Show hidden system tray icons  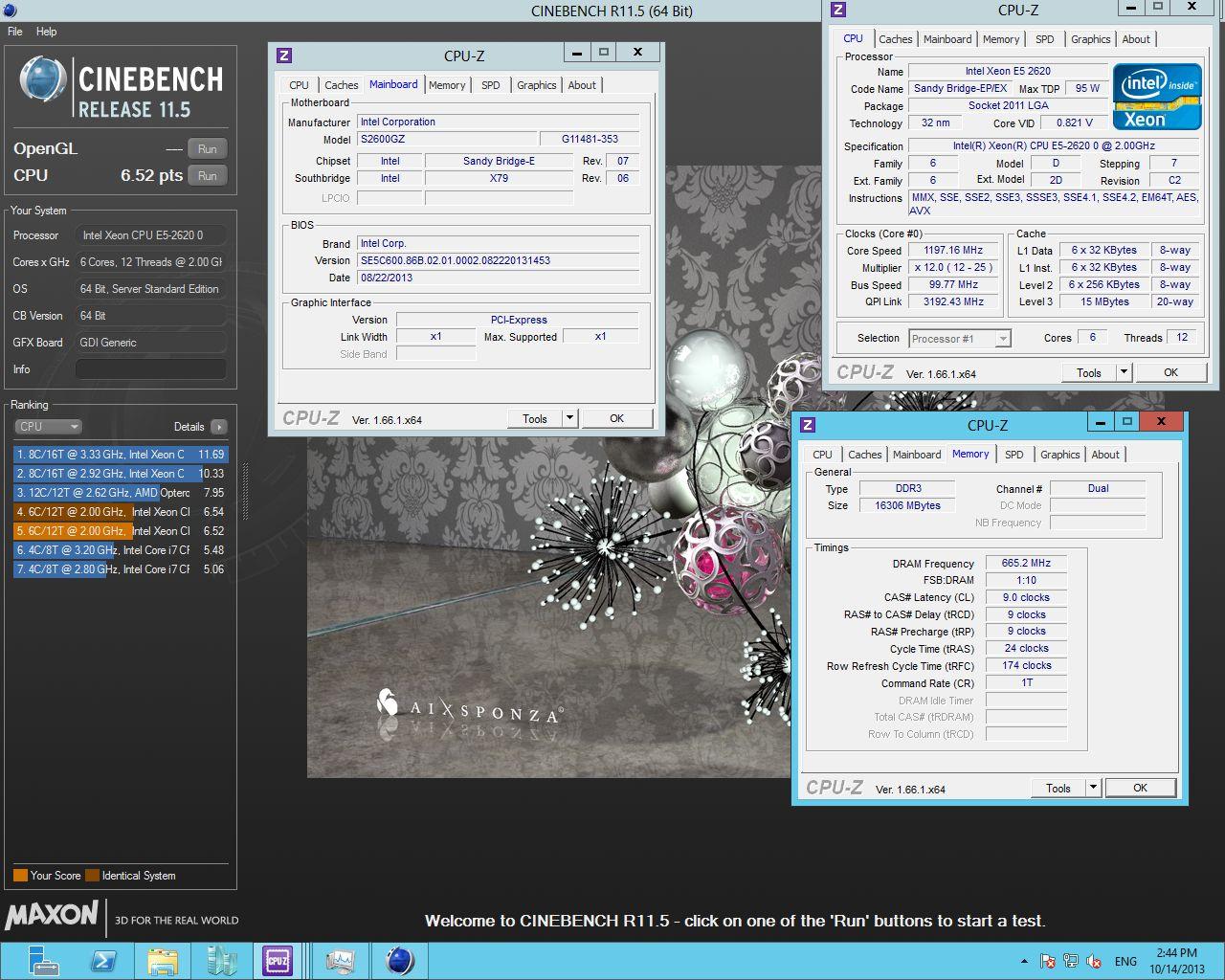coord(1024,961)
